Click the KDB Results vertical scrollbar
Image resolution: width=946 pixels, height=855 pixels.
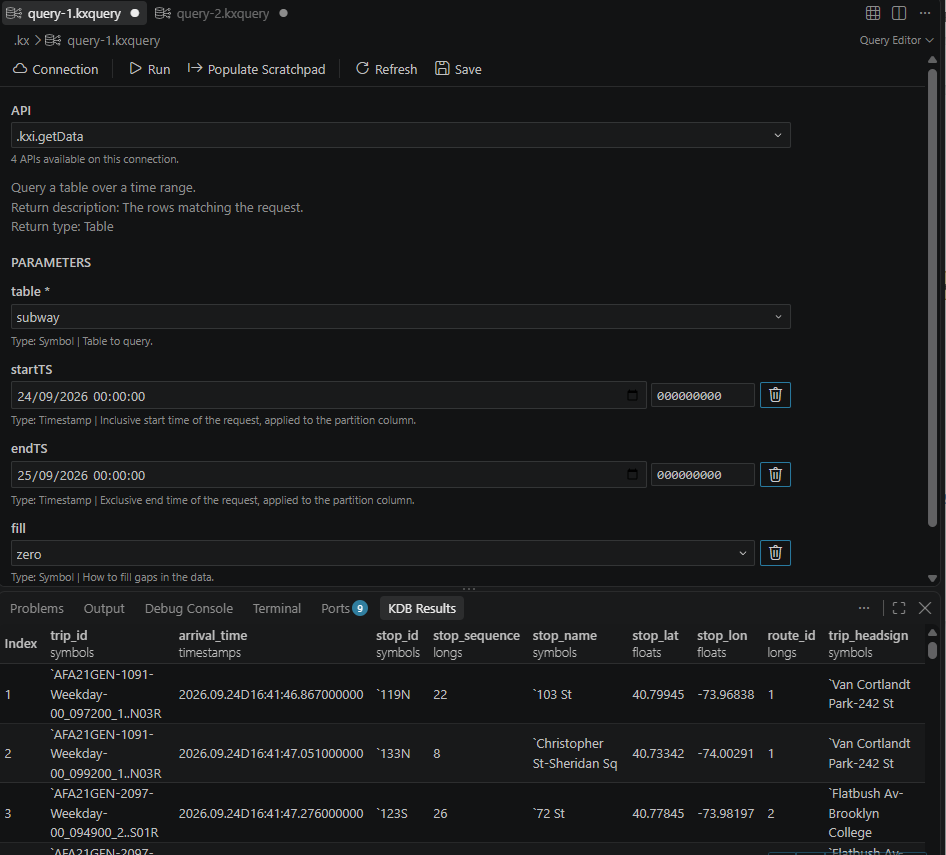coord(932,650)
